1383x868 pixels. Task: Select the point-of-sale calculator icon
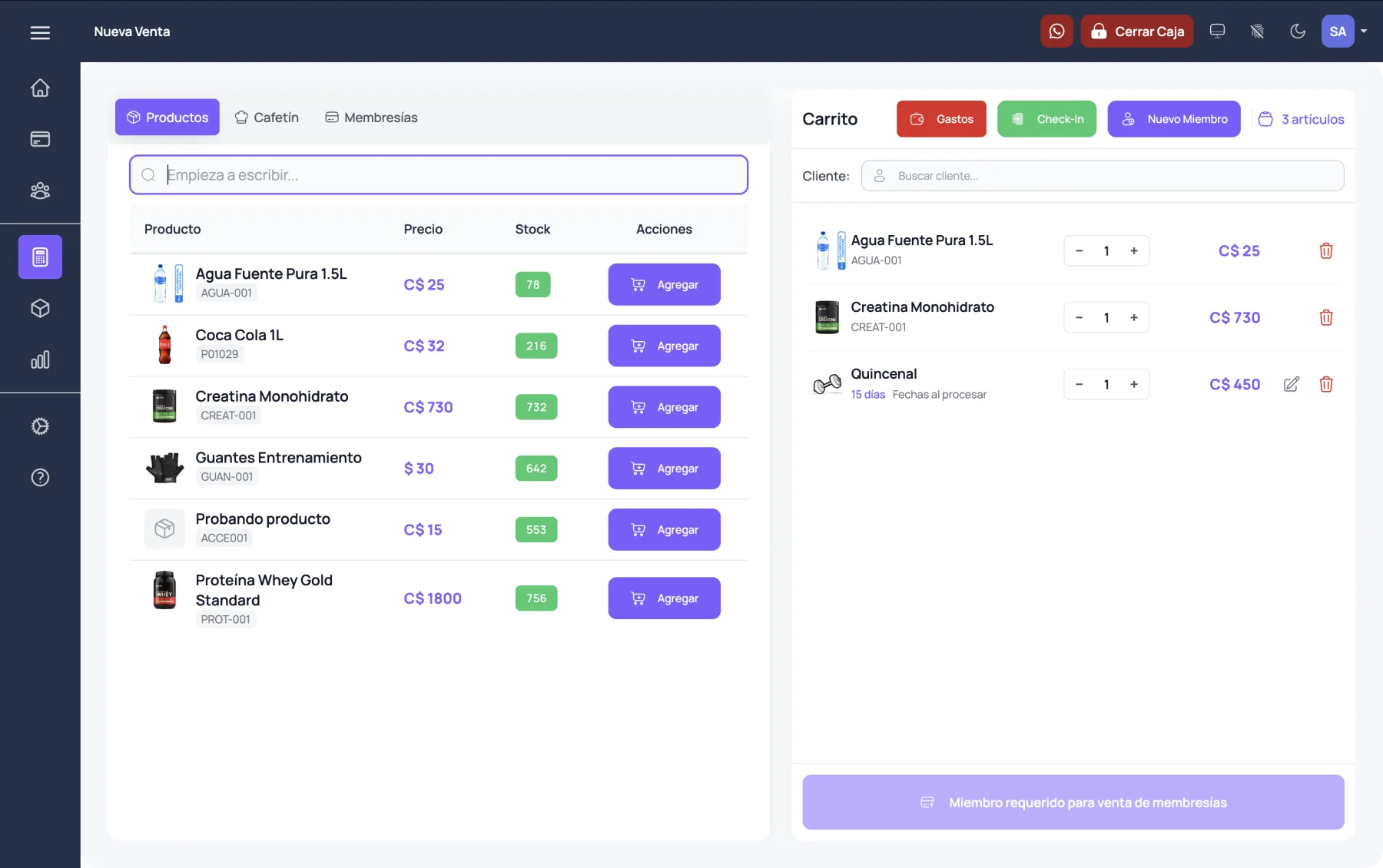click(x=40, y=257)
